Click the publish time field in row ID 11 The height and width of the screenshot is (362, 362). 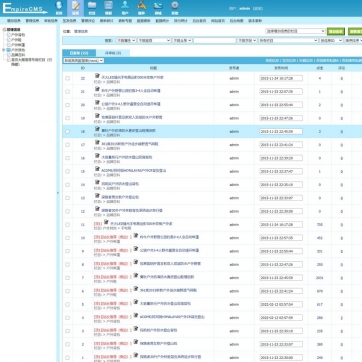pyautogui.click(x=281, y=225)
